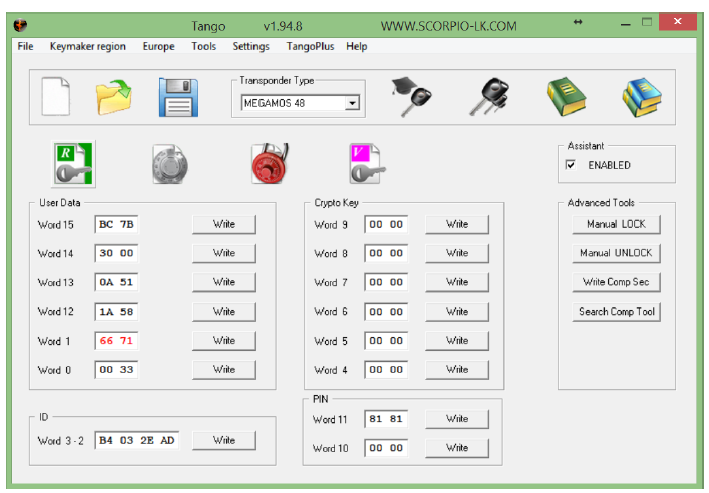Viewport: 709px width, 493px height.
Task: Click the blank new file icon
Action: (56, 96)
